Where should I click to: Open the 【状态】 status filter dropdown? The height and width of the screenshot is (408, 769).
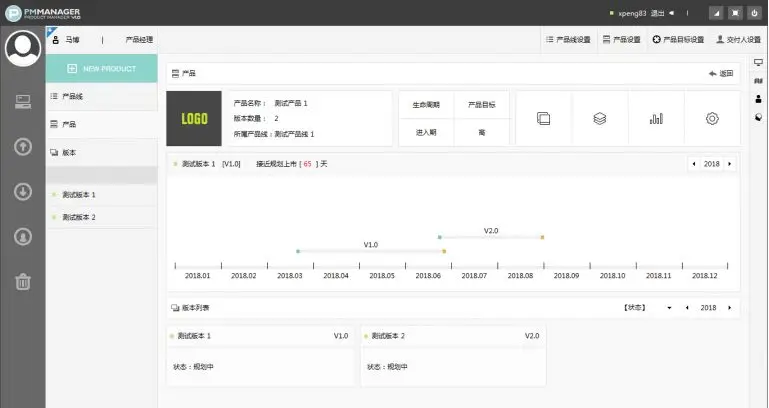[648, 308]
